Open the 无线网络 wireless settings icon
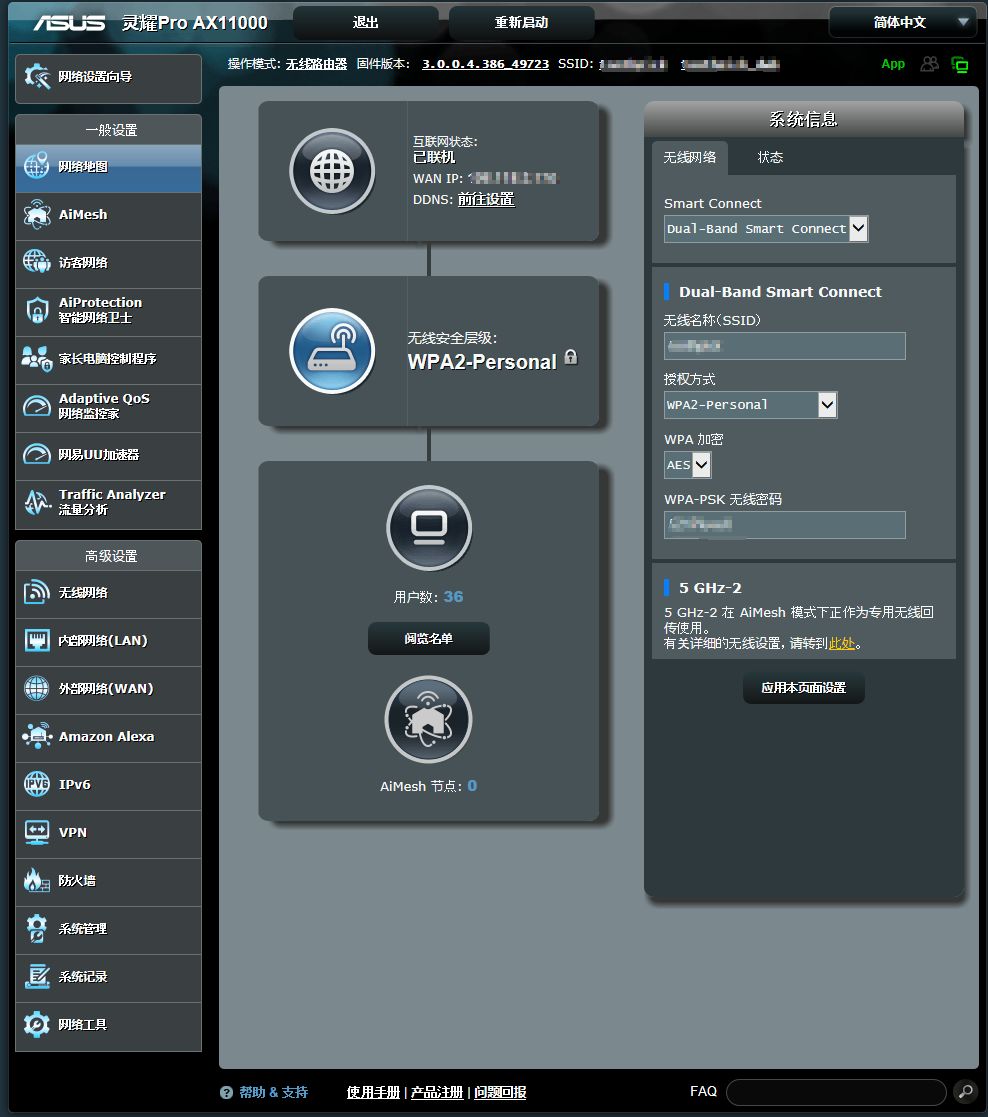 point(37,593)
